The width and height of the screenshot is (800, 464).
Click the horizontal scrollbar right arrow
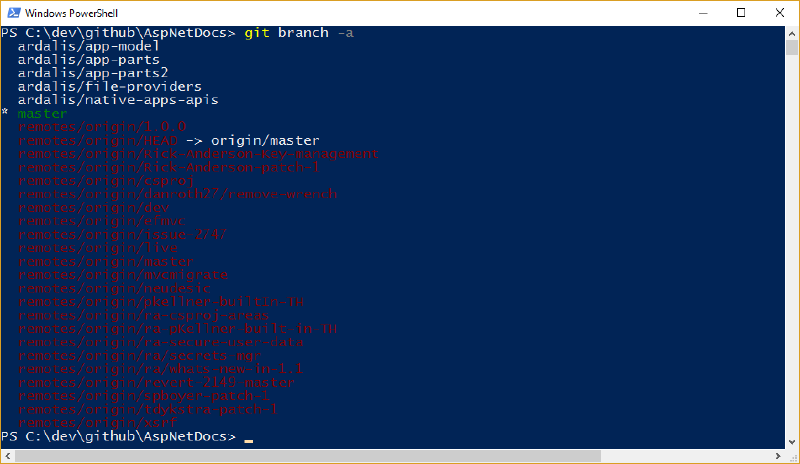tap(778, 456)
